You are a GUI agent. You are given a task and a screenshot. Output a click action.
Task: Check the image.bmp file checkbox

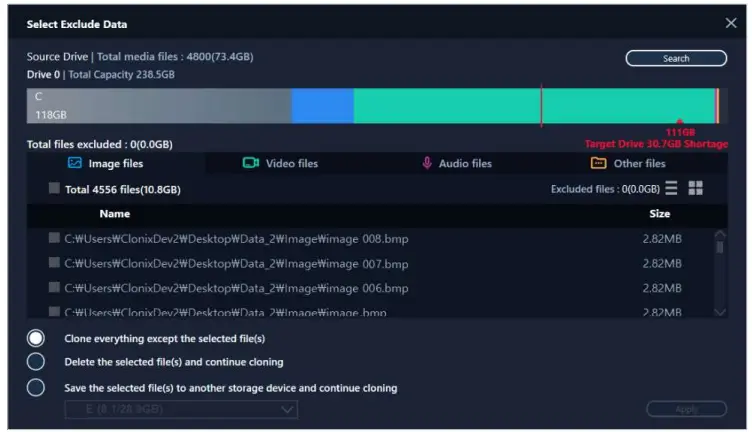[54, 312]
